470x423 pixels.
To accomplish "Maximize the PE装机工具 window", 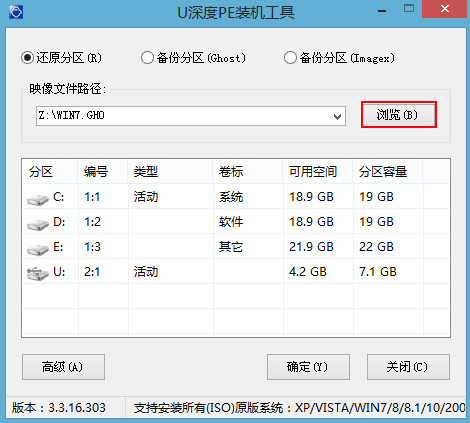I will pos(409,9).
